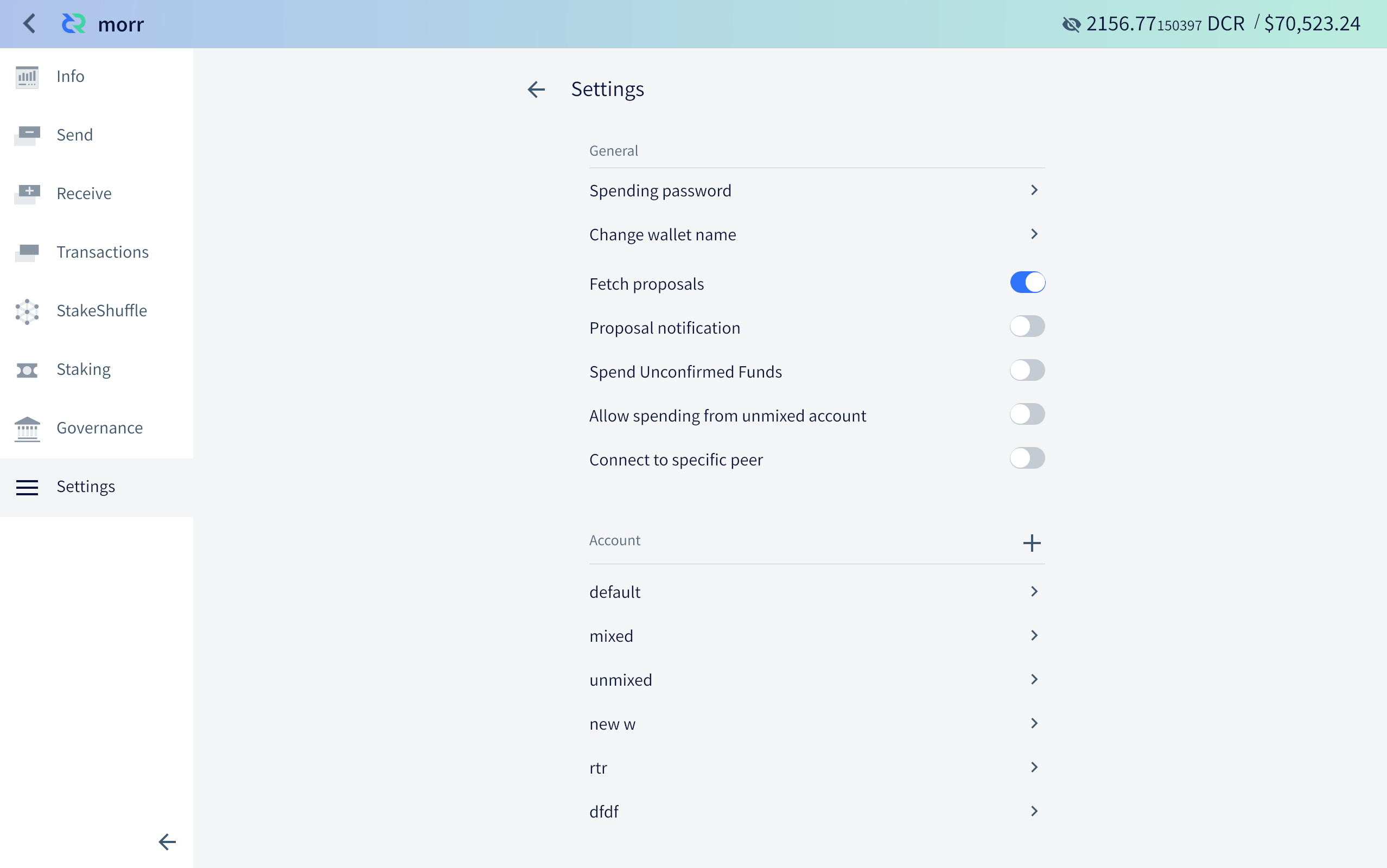This screenshot has height=868, width=1387.
Task: Disable the Fetch proposals toggle
Action: pos(1027,283)
